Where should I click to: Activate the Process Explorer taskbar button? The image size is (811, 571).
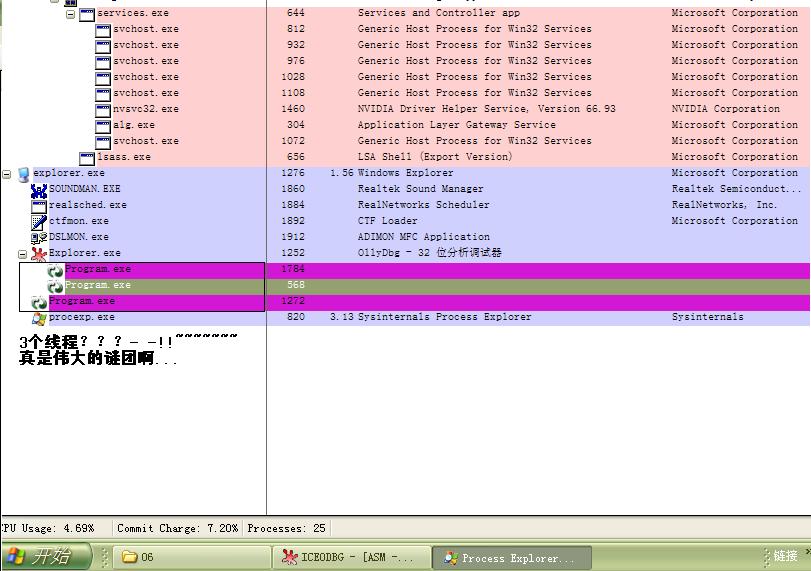point(511,558)
